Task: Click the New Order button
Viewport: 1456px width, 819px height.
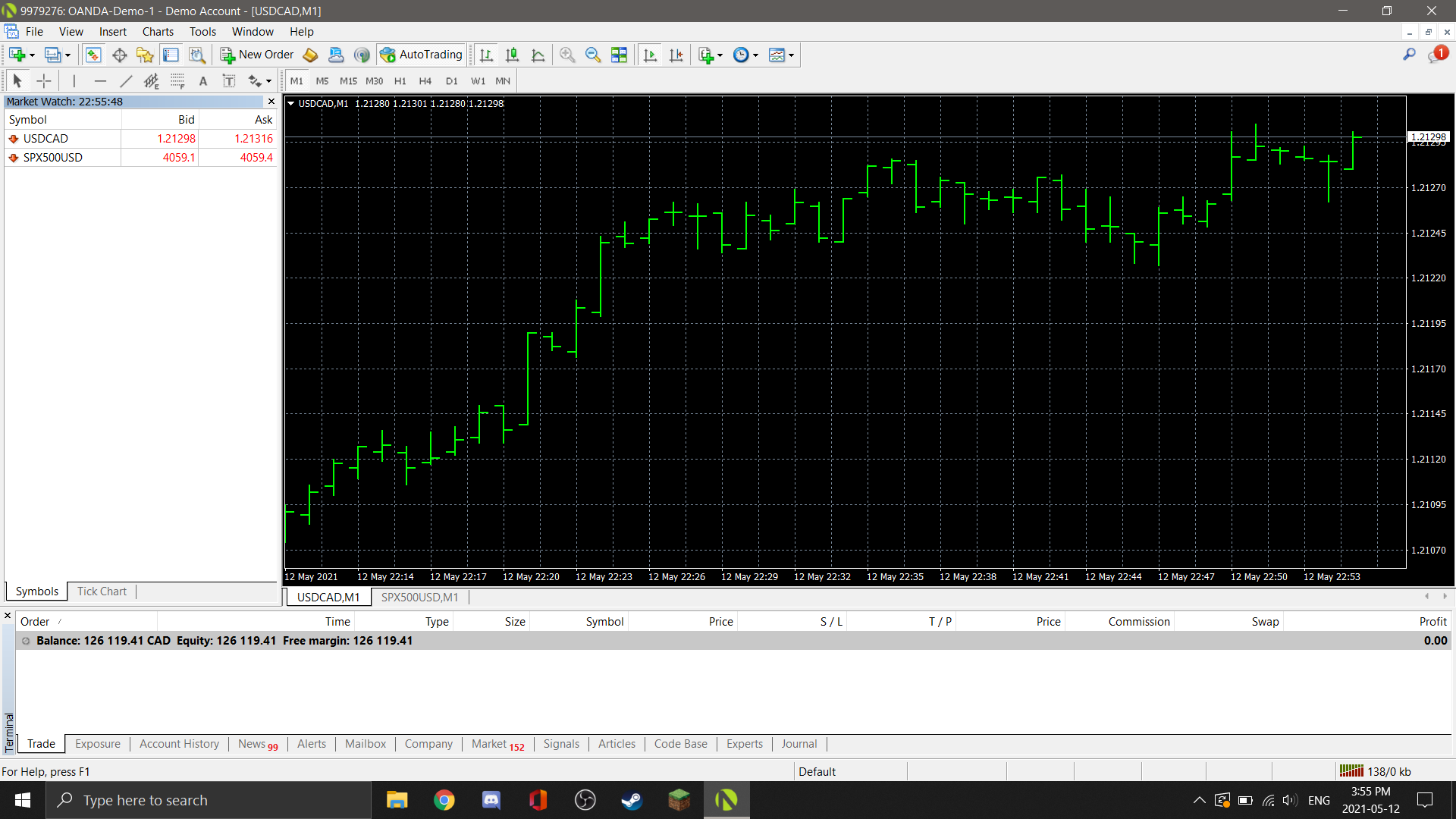Action: (257, 55)
